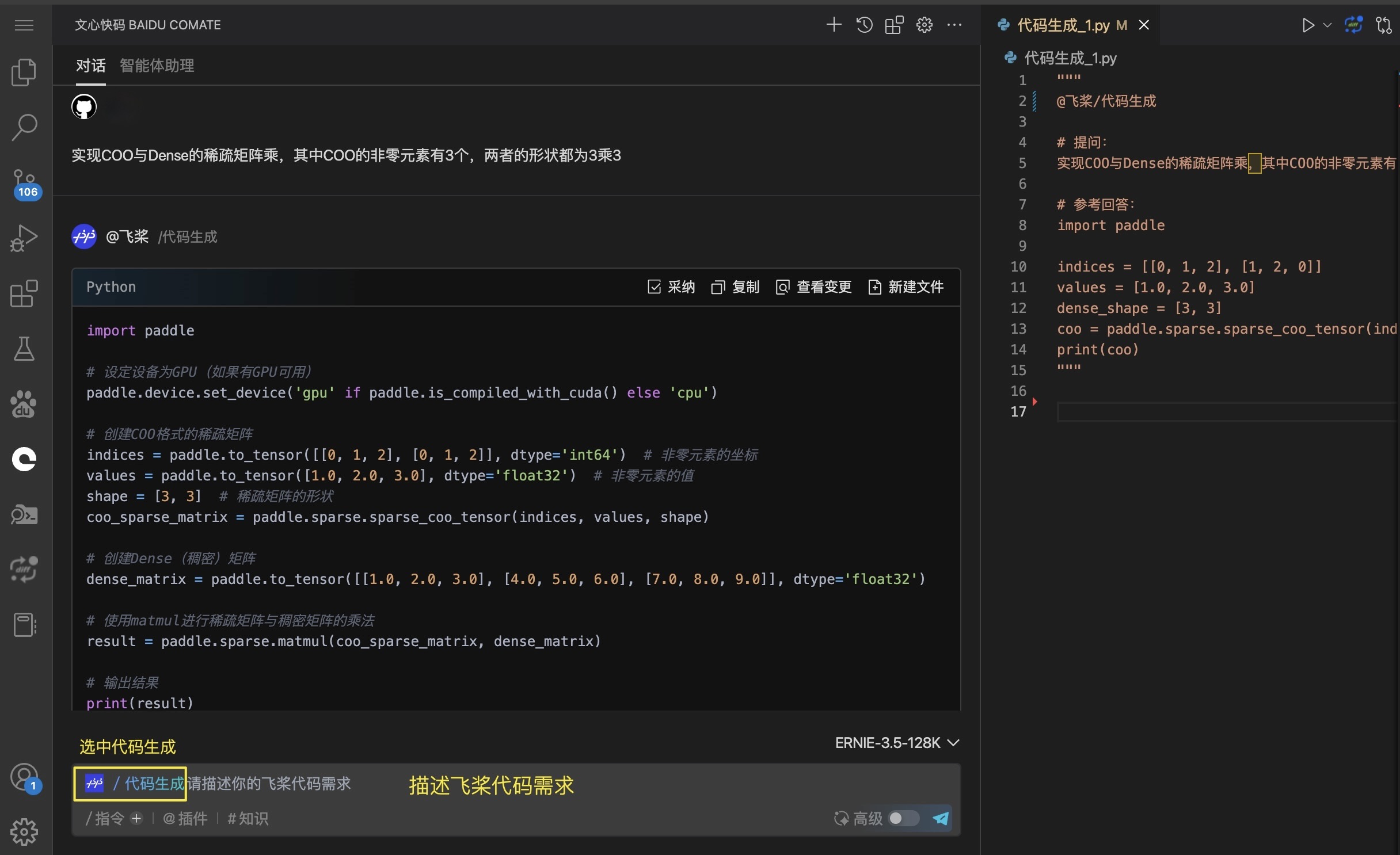
Task: Toggle the 高级 advanced mode switch
Action: [903, 818]
